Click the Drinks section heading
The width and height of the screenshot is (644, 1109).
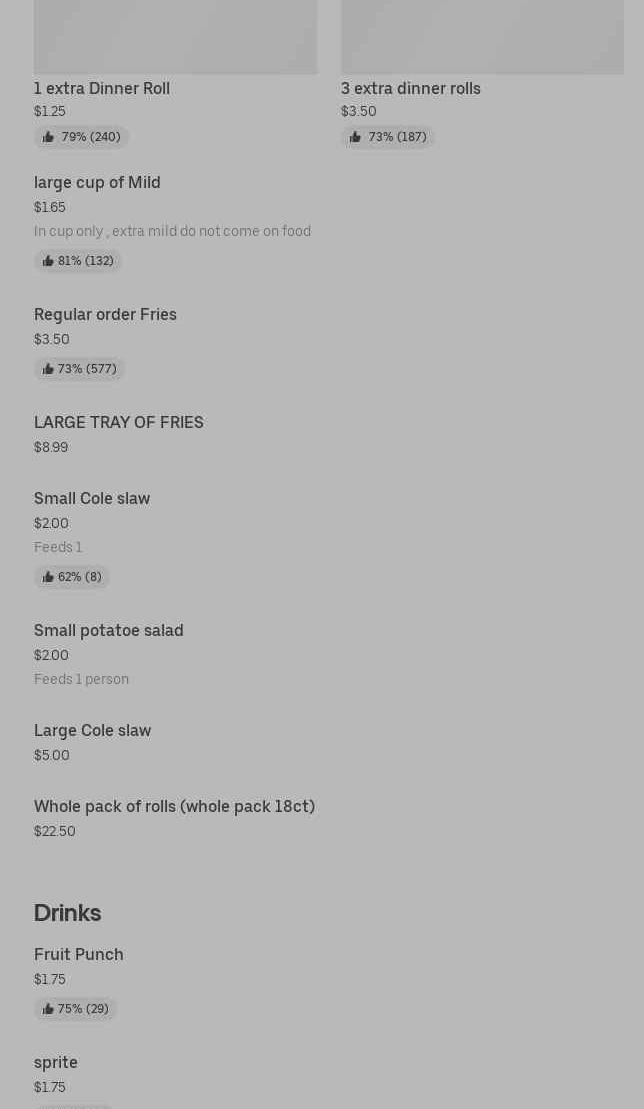coord(67,912)
